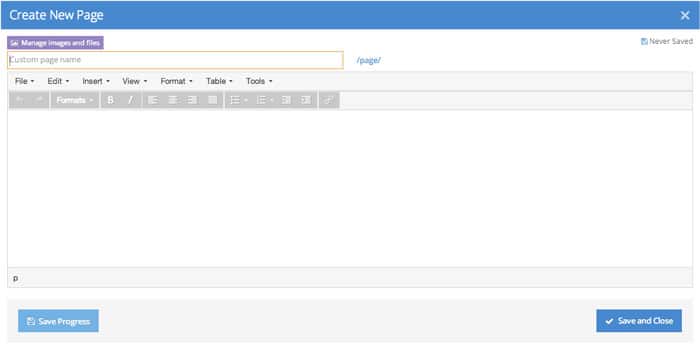The height and width of the screenshot is (362, 700).
Task: Increase indent of text
Action: [306, 100]
